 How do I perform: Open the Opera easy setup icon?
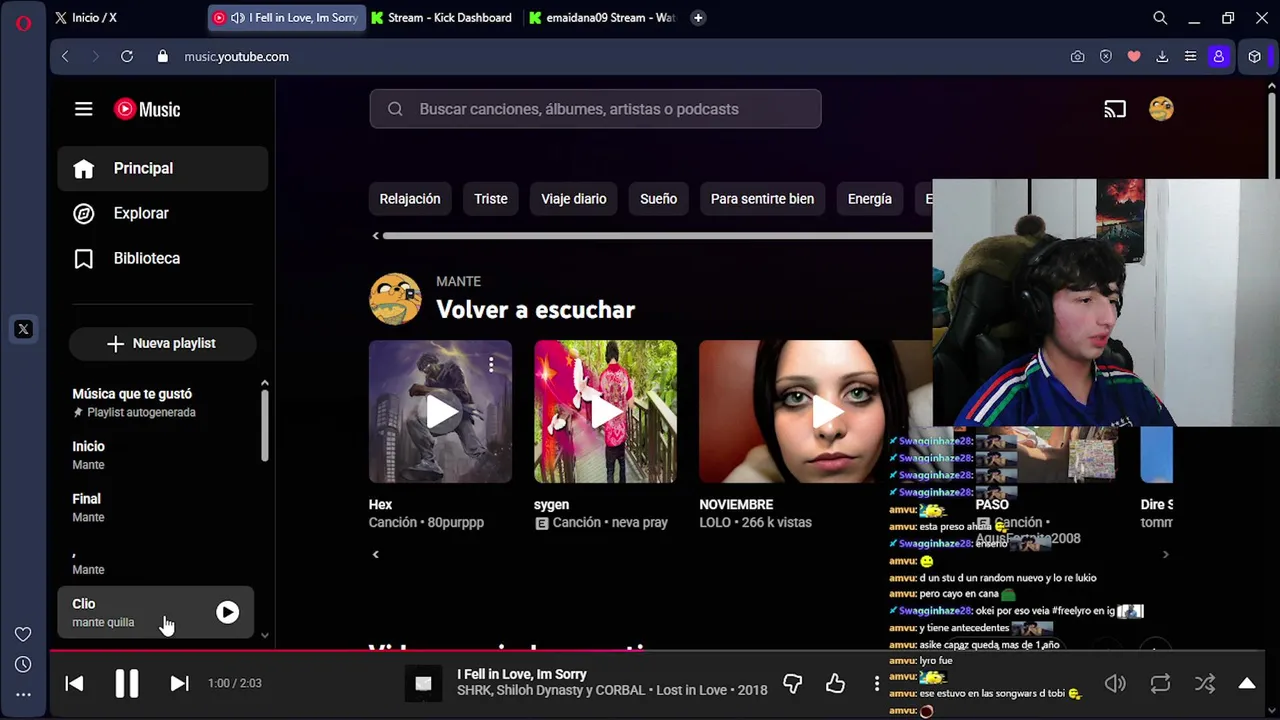pos(1190,57)
